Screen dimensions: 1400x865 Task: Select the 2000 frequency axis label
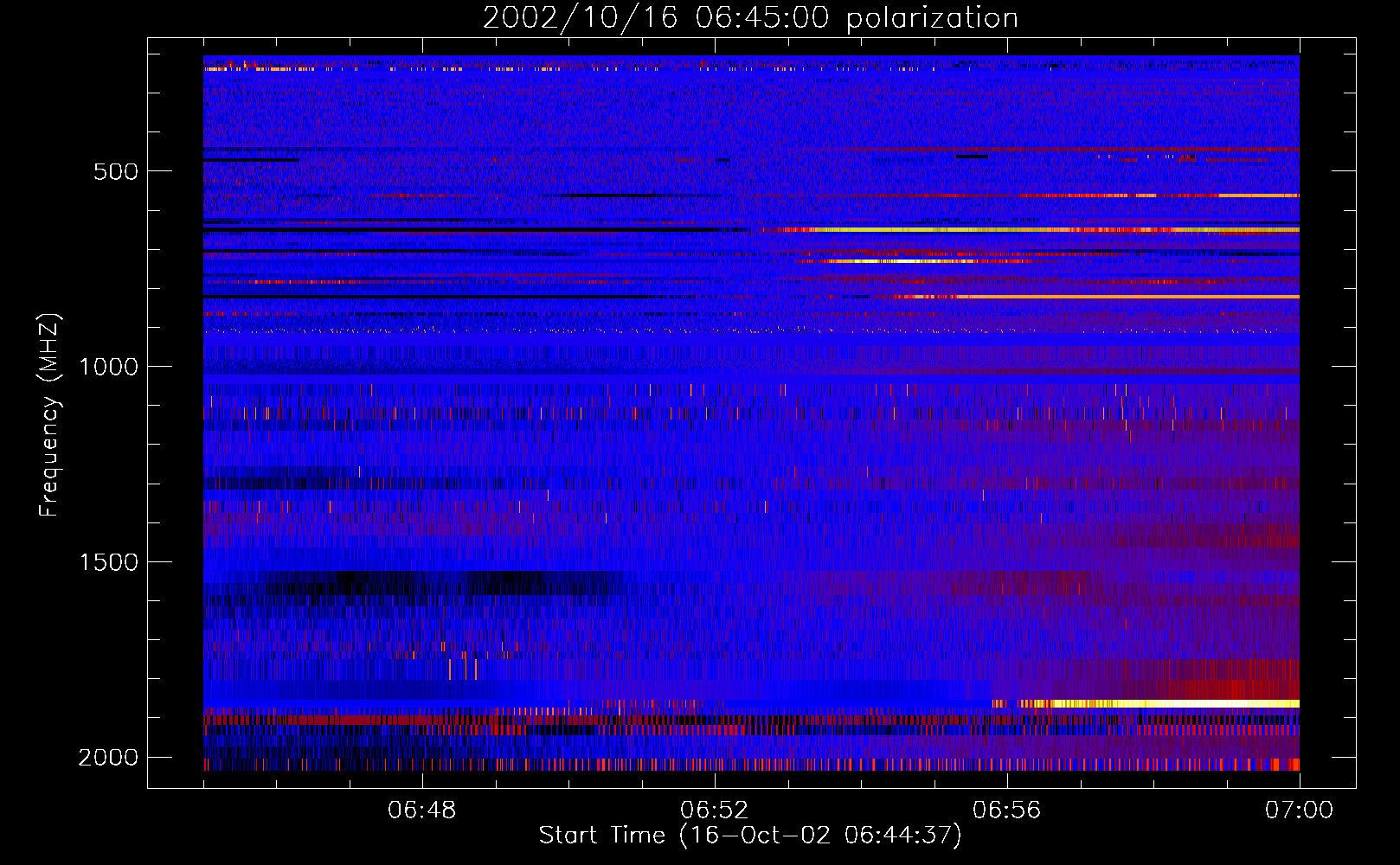pos(108,758)
